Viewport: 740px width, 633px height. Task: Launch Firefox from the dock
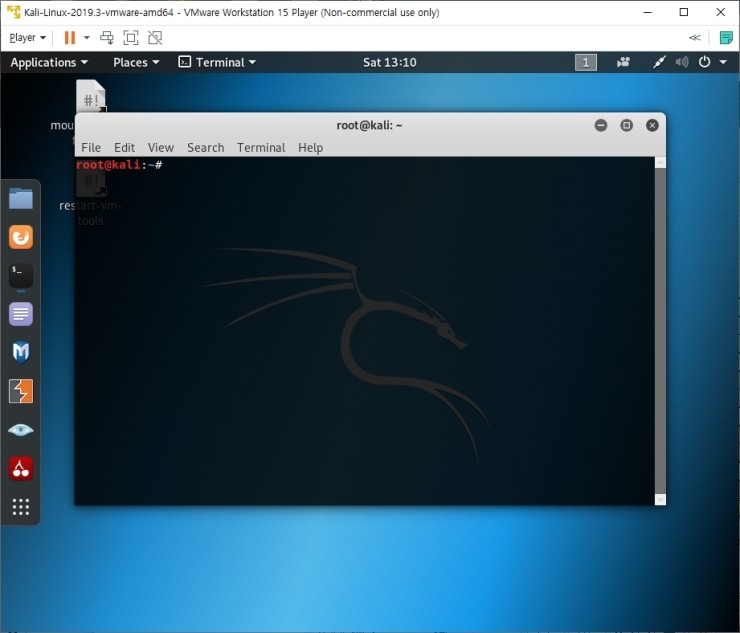[x=21, y=237]
